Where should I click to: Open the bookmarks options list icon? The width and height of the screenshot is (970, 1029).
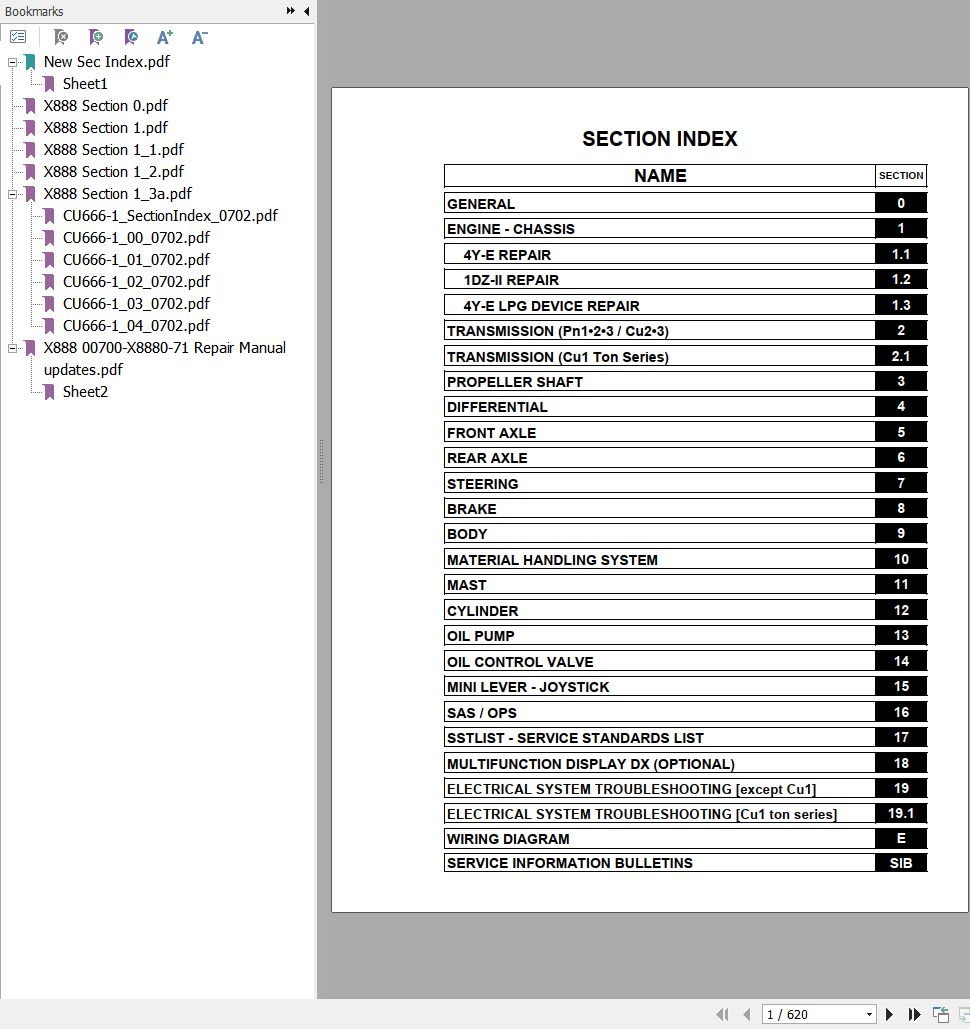point(18,37)
